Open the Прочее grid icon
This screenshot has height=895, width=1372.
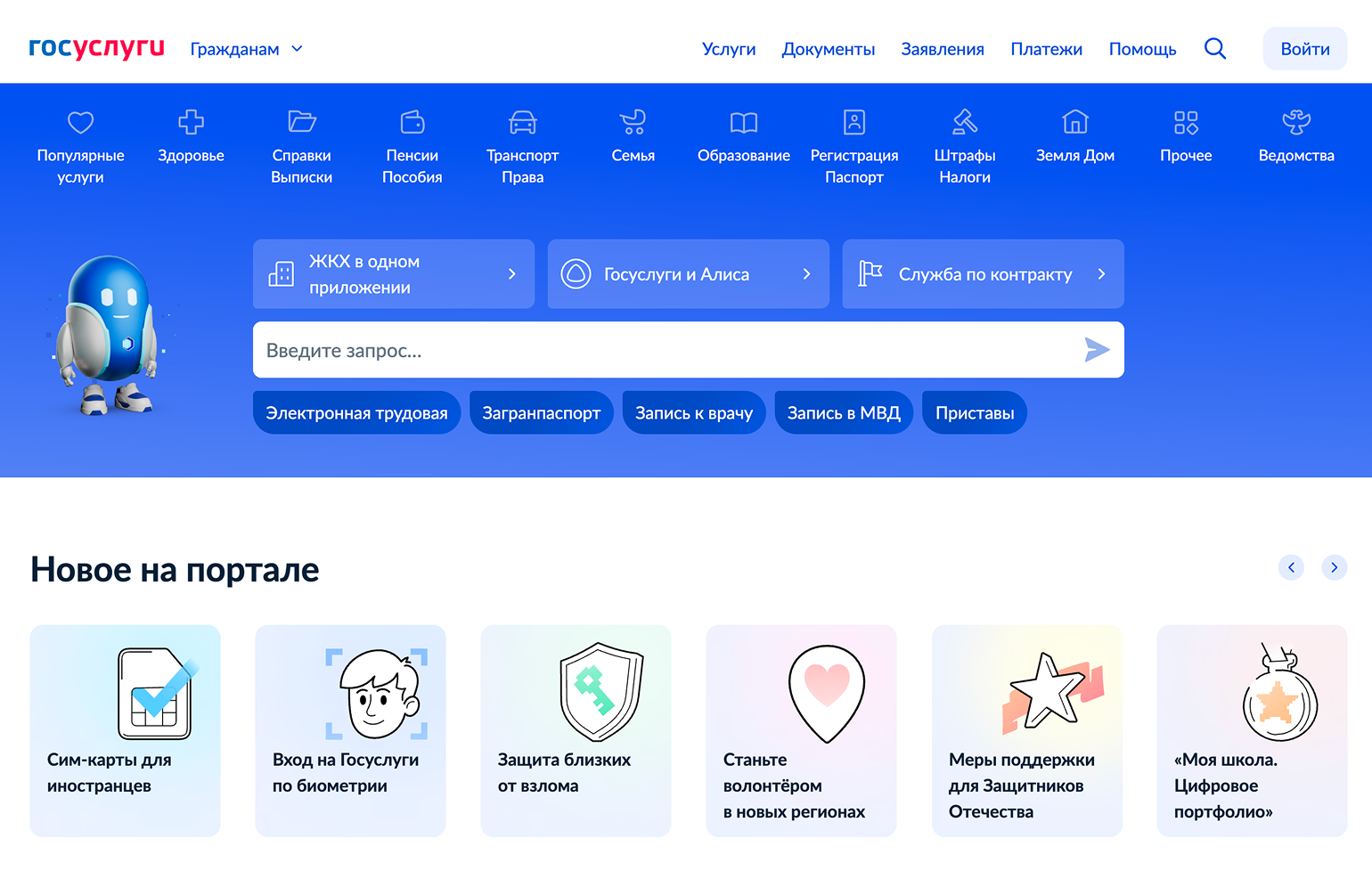(x=1186, y=122)
